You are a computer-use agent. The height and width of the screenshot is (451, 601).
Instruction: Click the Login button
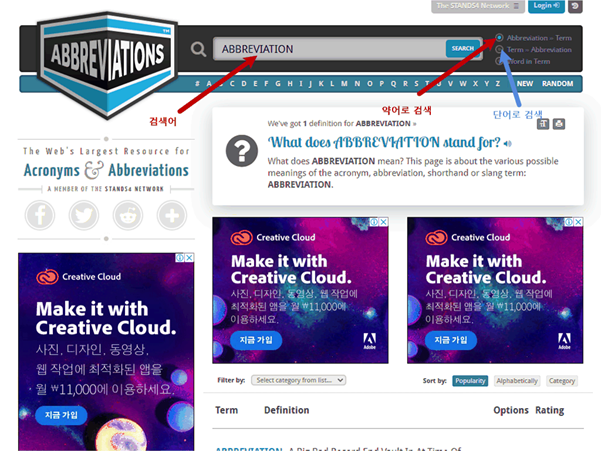coord(546,6)
